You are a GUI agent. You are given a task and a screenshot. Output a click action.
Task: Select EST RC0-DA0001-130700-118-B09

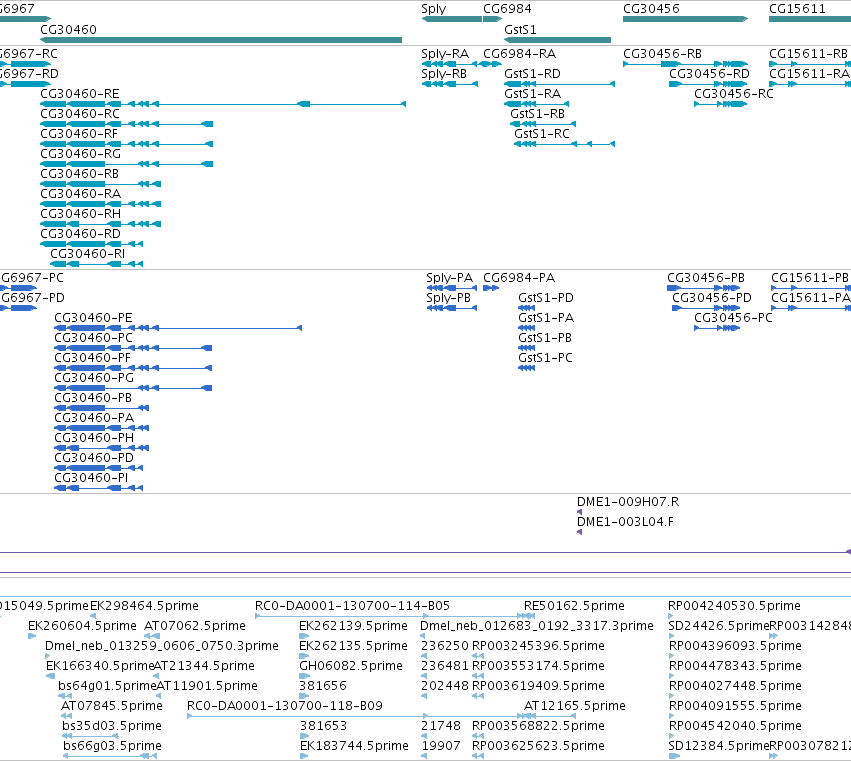(x=285, y=706)
